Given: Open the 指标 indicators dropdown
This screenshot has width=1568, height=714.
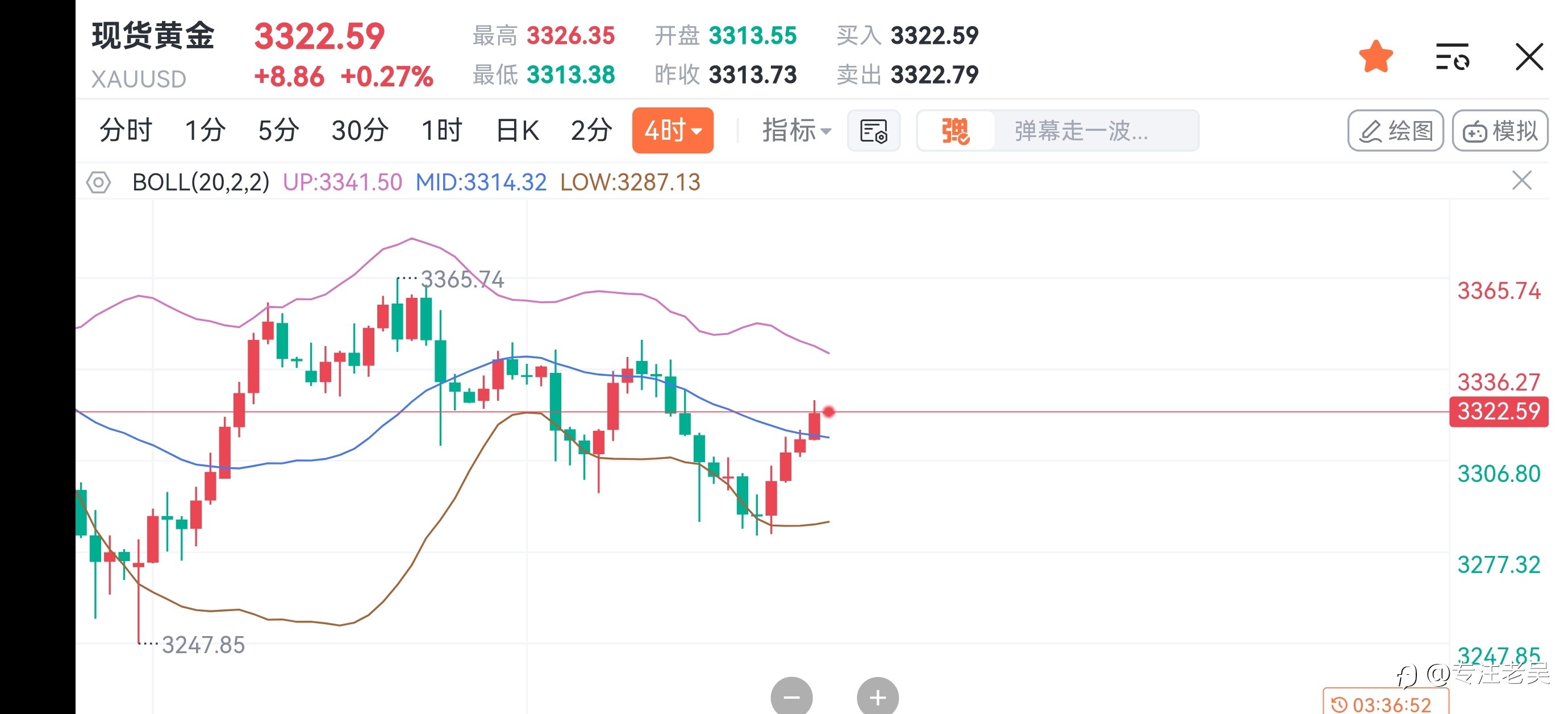Looking at the screenshot, I should (796, 130).
